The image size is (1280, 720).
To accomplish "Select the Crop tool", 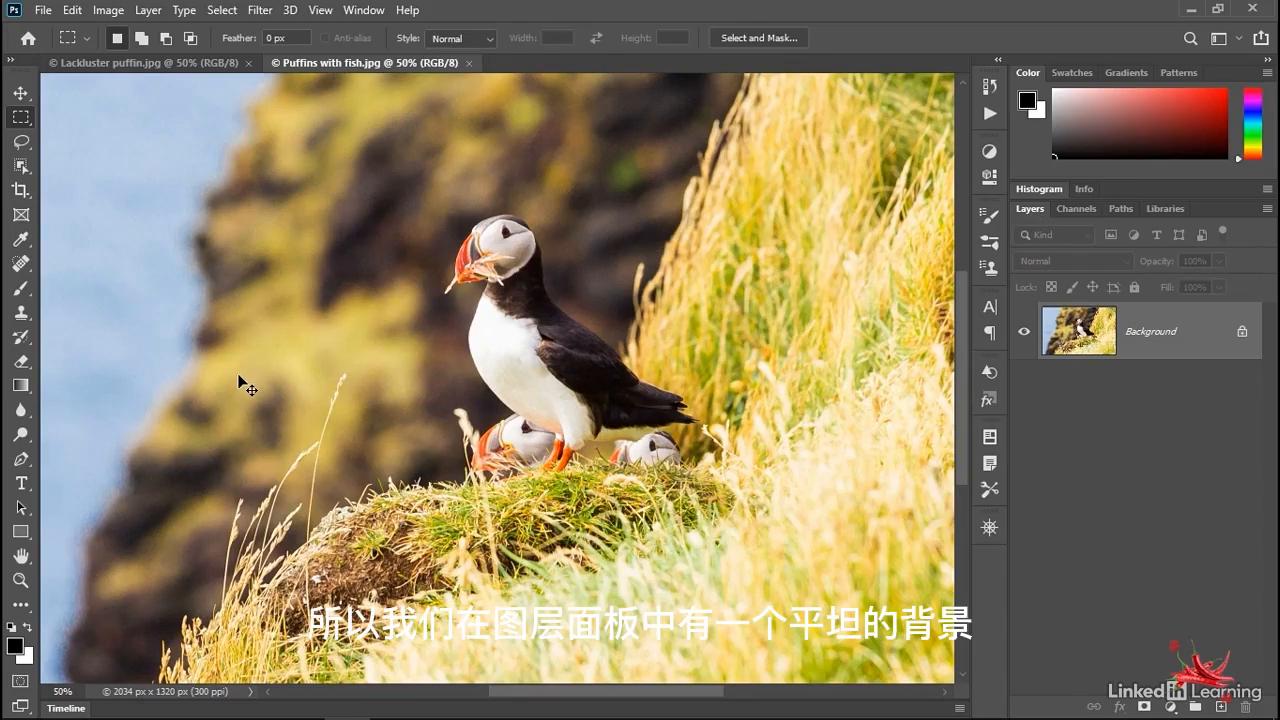I will point(21,190).
